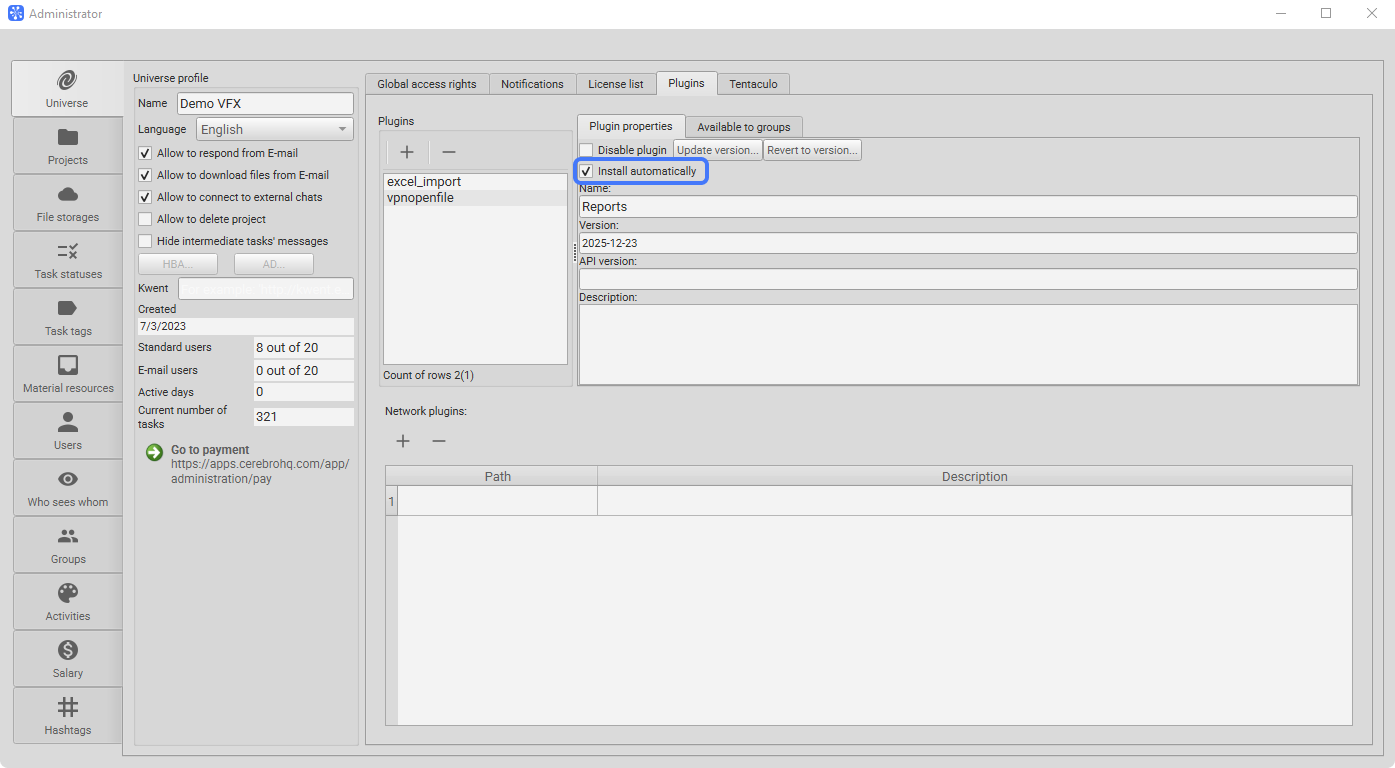The image size is (1395, 768).
Task: Check Allow to delete project
Action: click(x=146, y=219)
